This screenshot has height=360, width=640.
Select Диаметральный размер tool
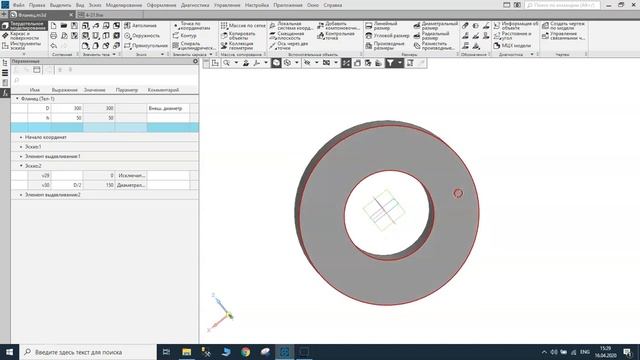(436, 26)
